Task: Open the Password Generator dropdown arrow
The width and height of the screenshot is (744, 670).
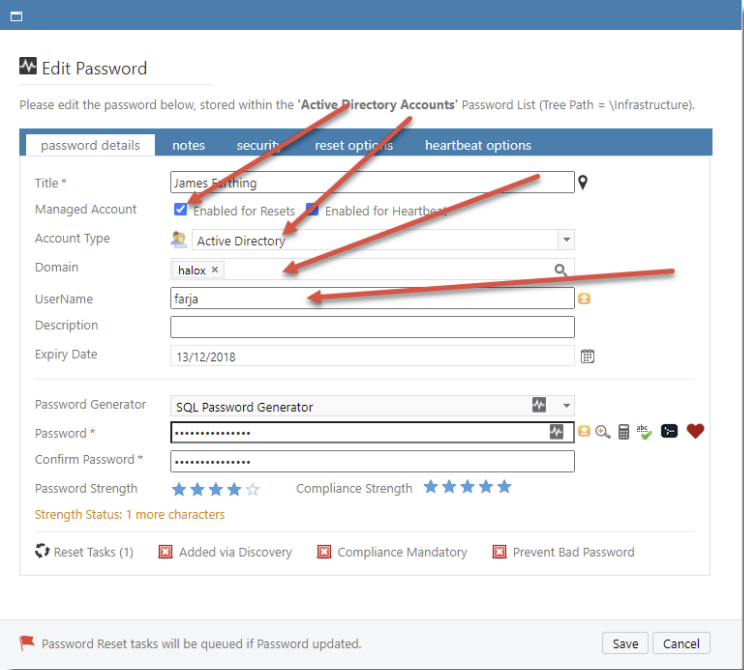Action: coord(566,406)
